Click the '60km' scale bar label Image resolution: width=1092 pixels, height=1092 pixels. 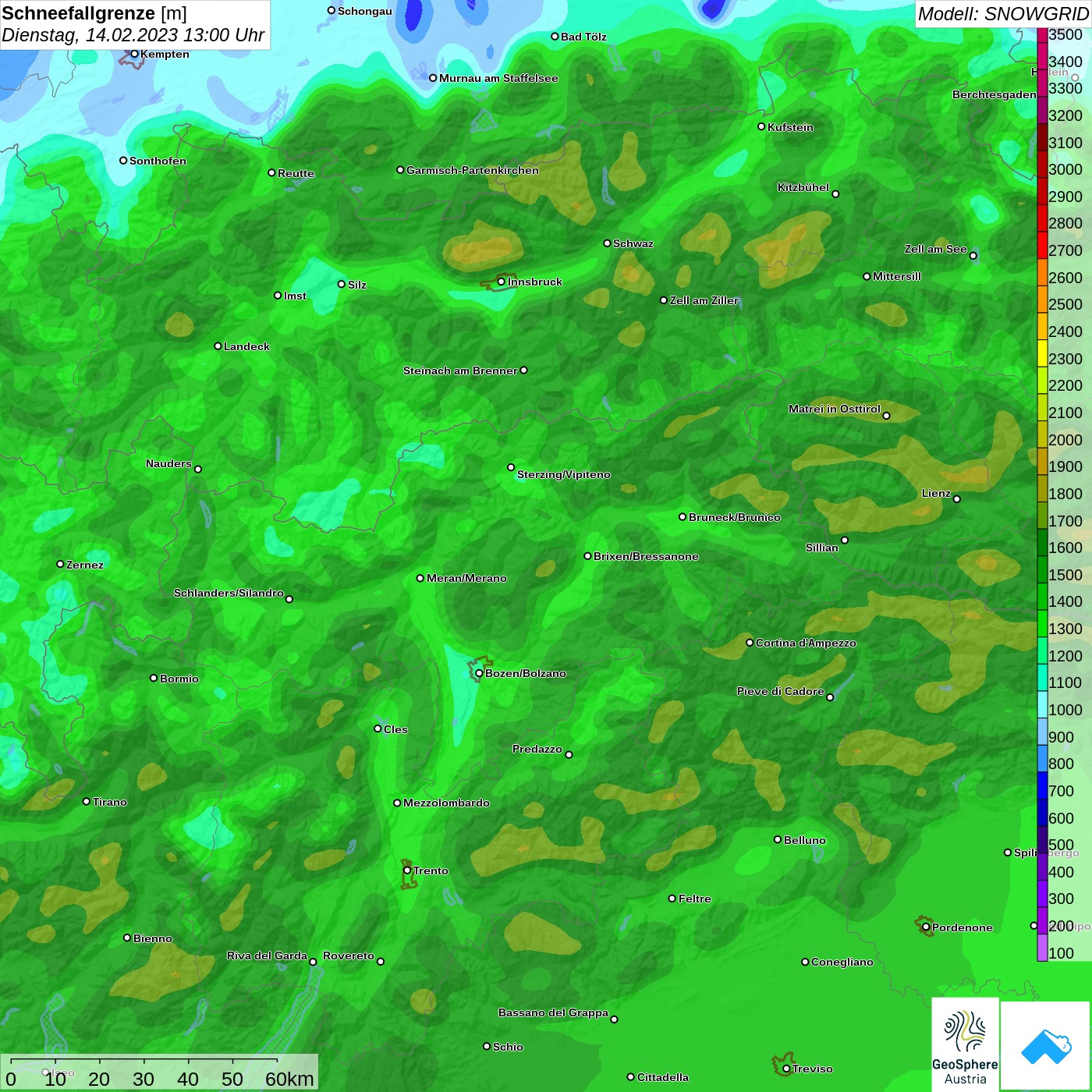pos(289,1080)
